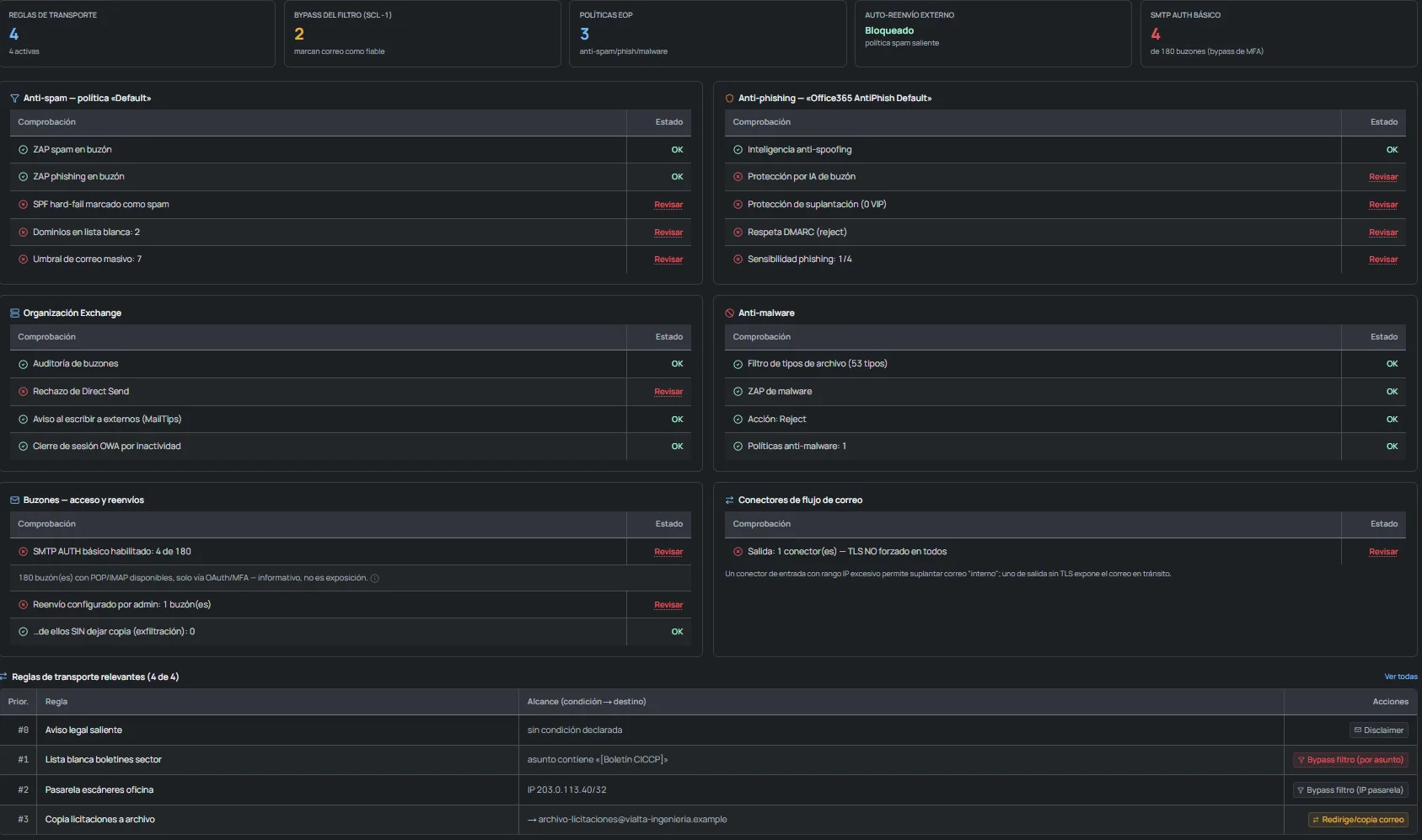Select the SMTP Auth básico summary card
Image resolution: width=1422 pixels, height=840 pixels.
pos(1279,34)
